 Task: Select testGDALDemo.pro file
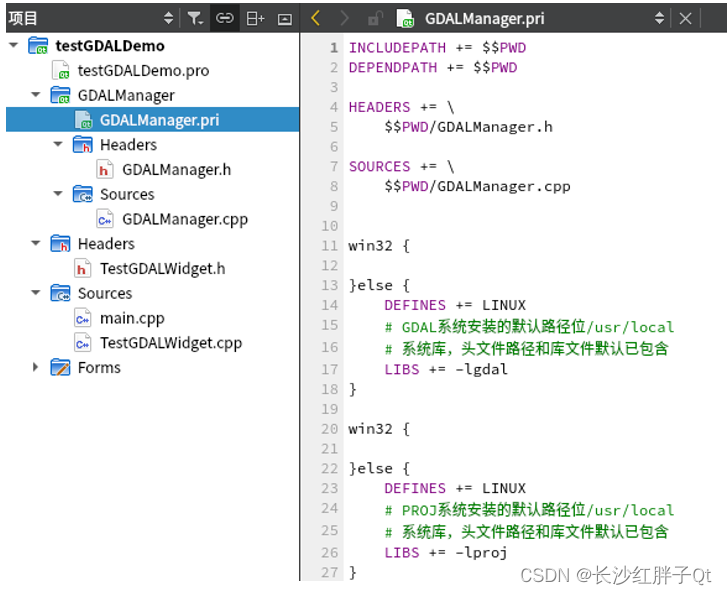(x=143, y=70)
